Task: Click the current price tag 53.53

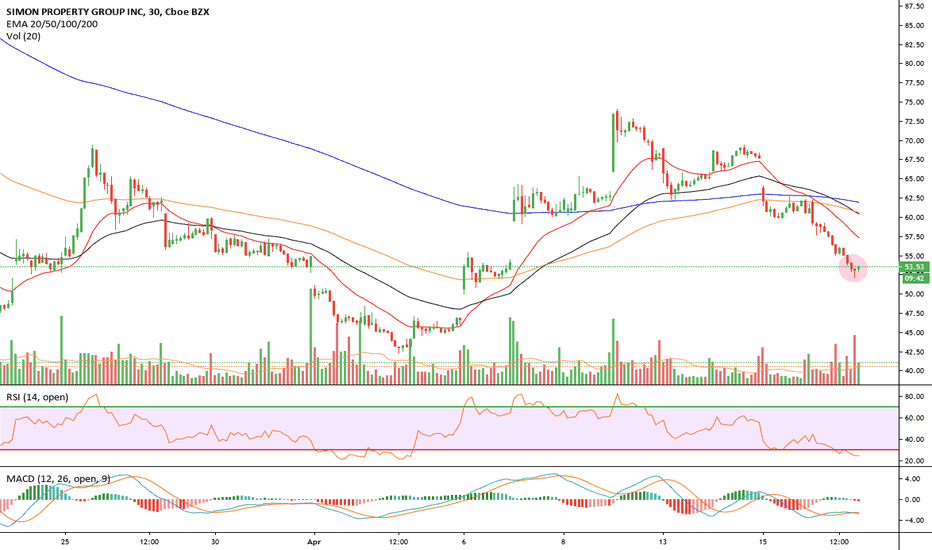Action: pyautogui.click(x=914, y=267)
